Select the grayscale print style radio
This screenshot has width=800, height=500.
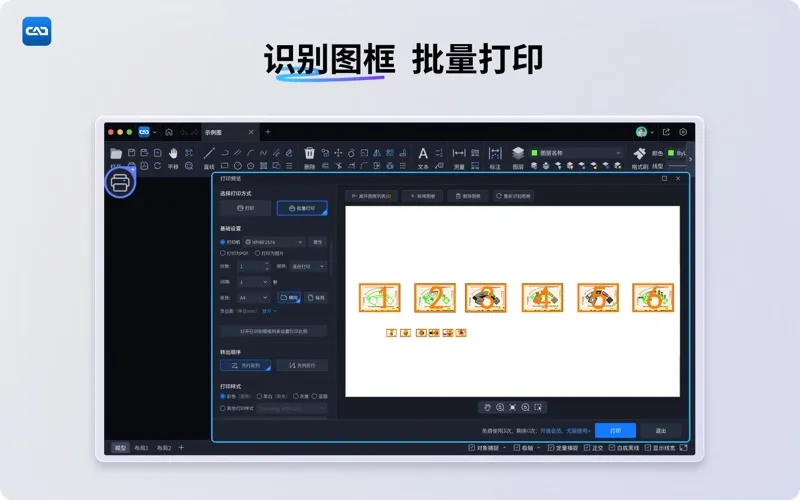coord(296,396)
